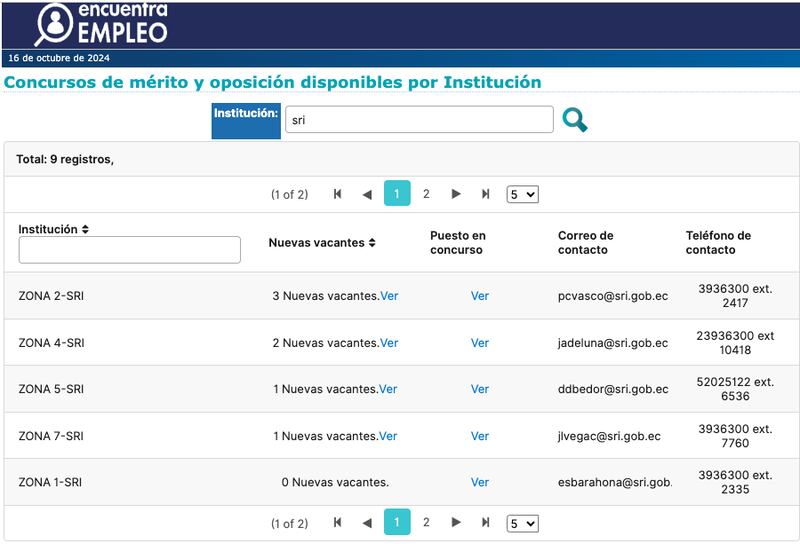Open rows-per-page dropdown in top paginator
Image resolution: width=800 pixels, height=544 pixels.
[522, 194]
